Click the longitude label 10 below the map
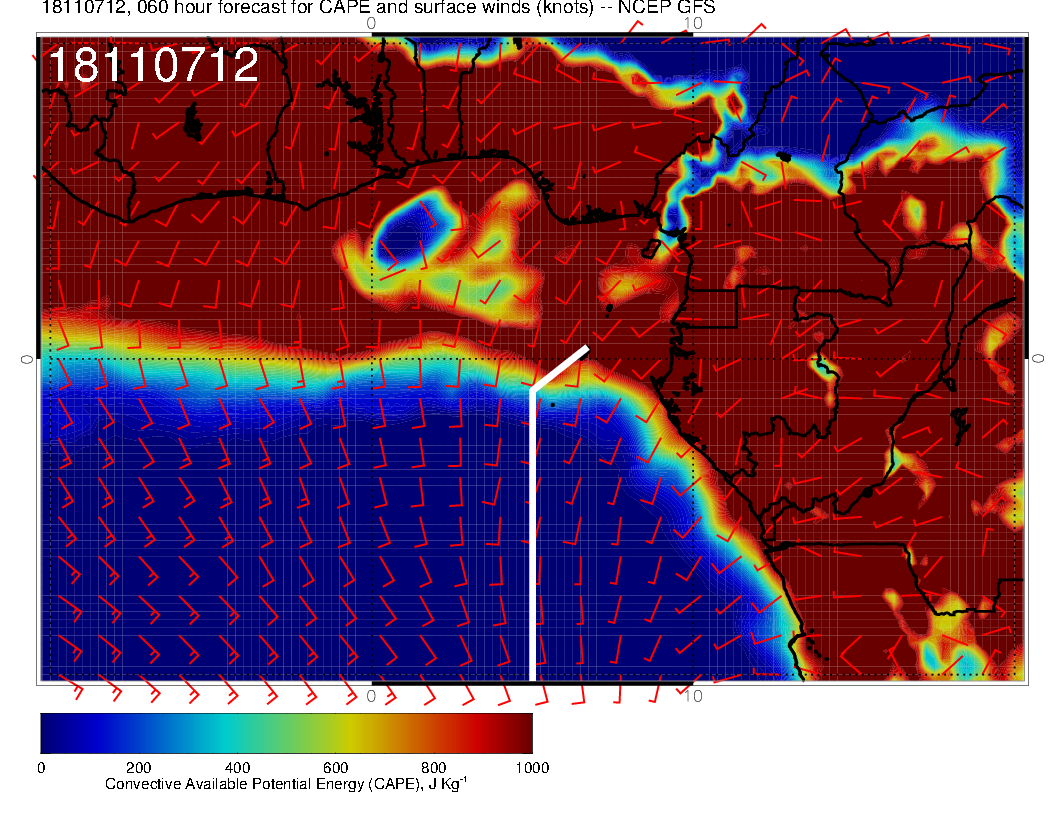Viewport: 1056px width, 816px height. [x=693, y=696]
